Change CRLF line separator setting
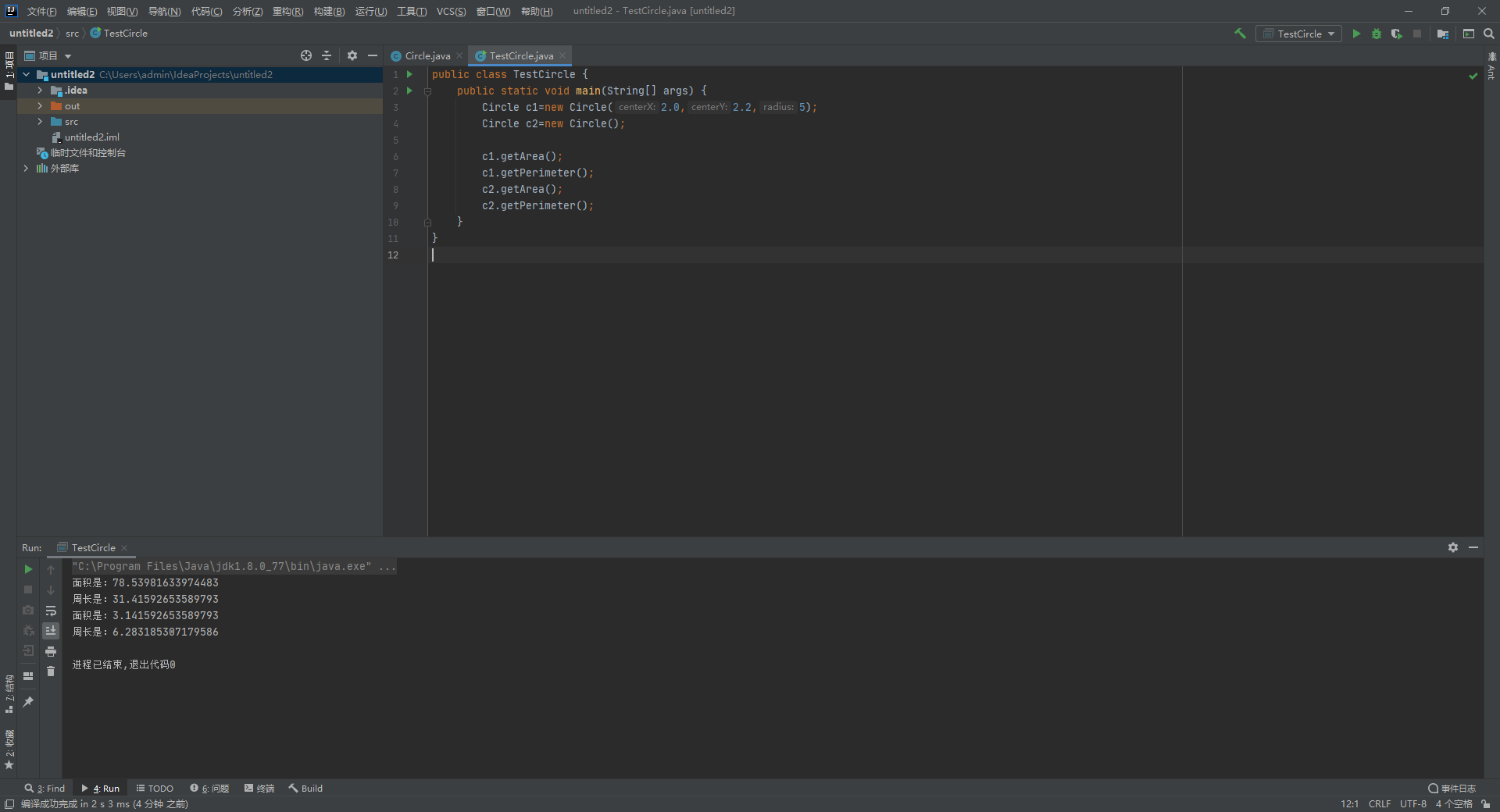Image resolution: width=1500 pixels, height=812 pixels. (1380, 804)
